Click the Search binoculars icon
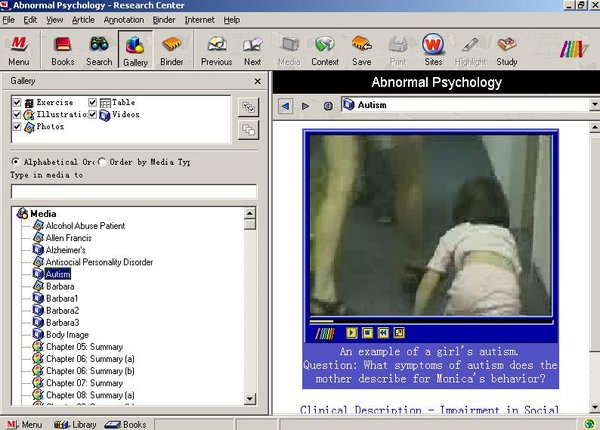This screenshot has width=600, height=430. pyautogui.click(x=99, y=48)
